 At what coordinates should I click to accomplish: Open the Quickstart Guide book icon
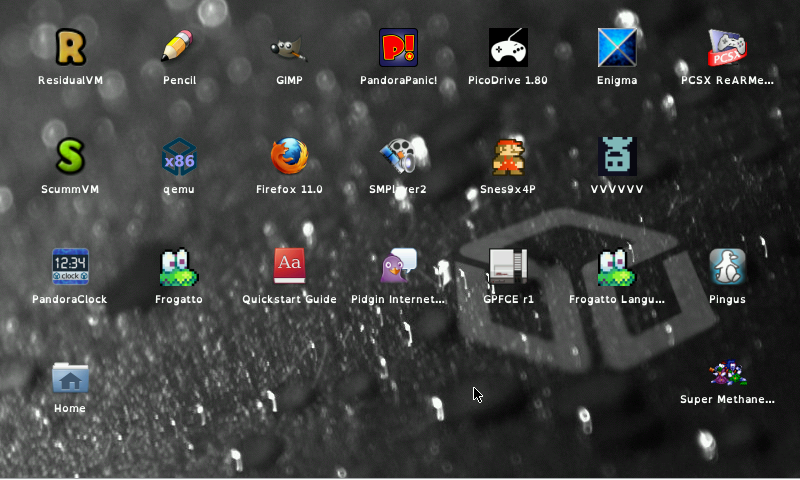point(289,267)
